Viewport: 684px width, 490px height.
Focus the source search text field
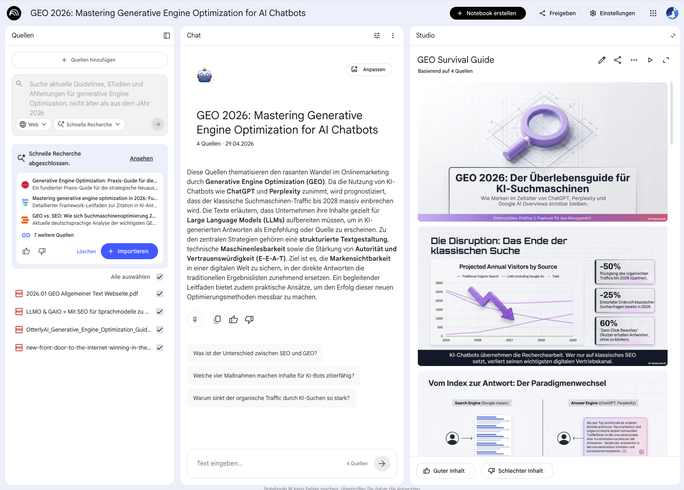click(89, 98)
